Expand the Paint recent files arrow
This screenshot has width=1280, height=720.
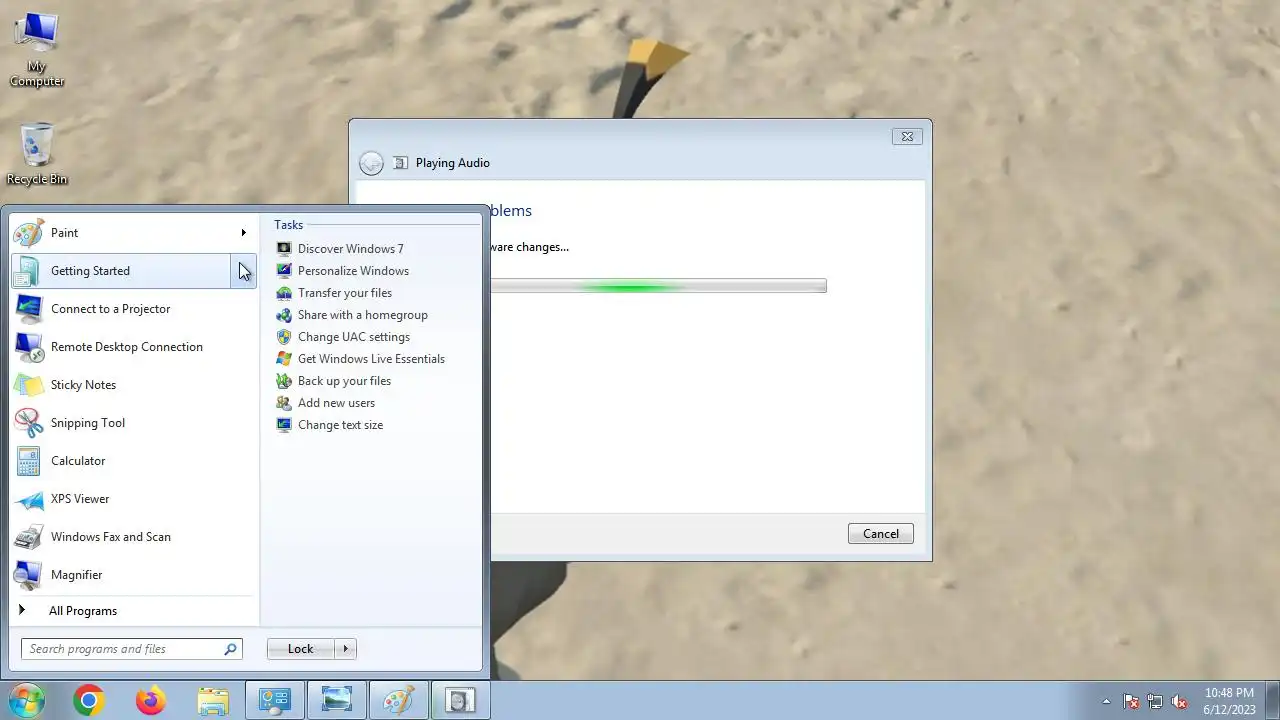pos(243,233)
